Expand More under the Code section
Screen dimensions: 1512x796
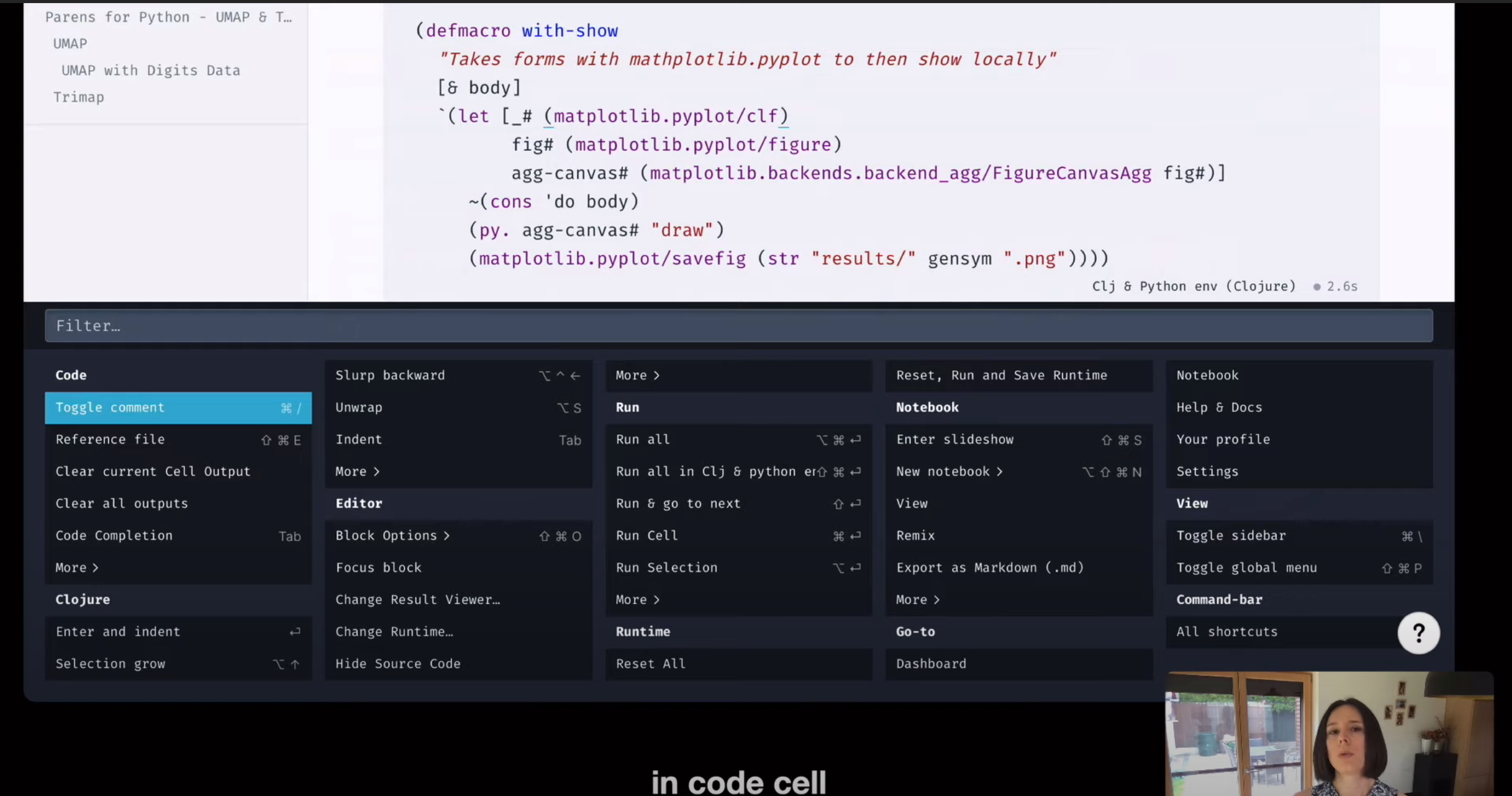(x=77, y=568)
